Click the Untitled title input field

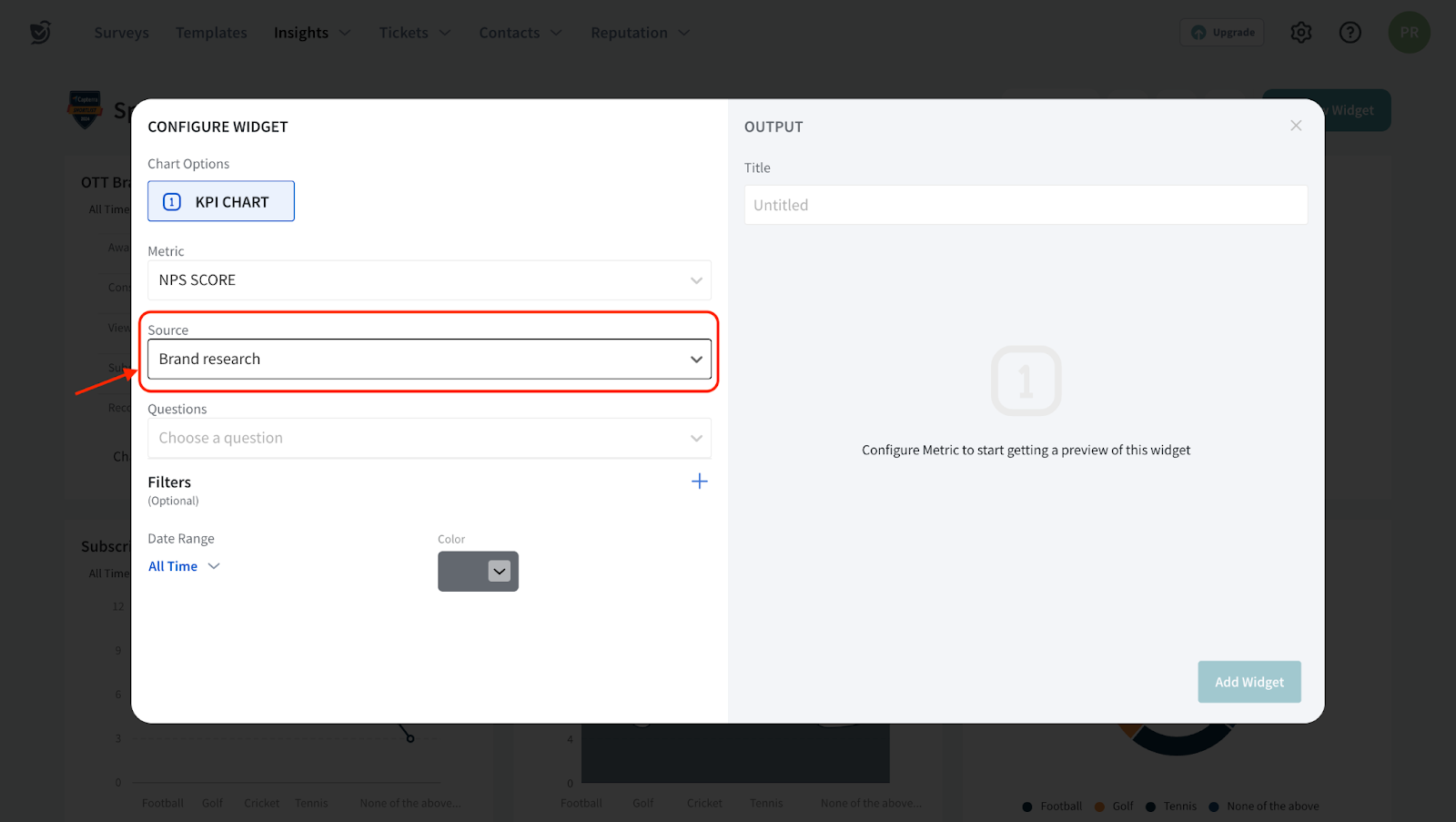pos(1026,206)
